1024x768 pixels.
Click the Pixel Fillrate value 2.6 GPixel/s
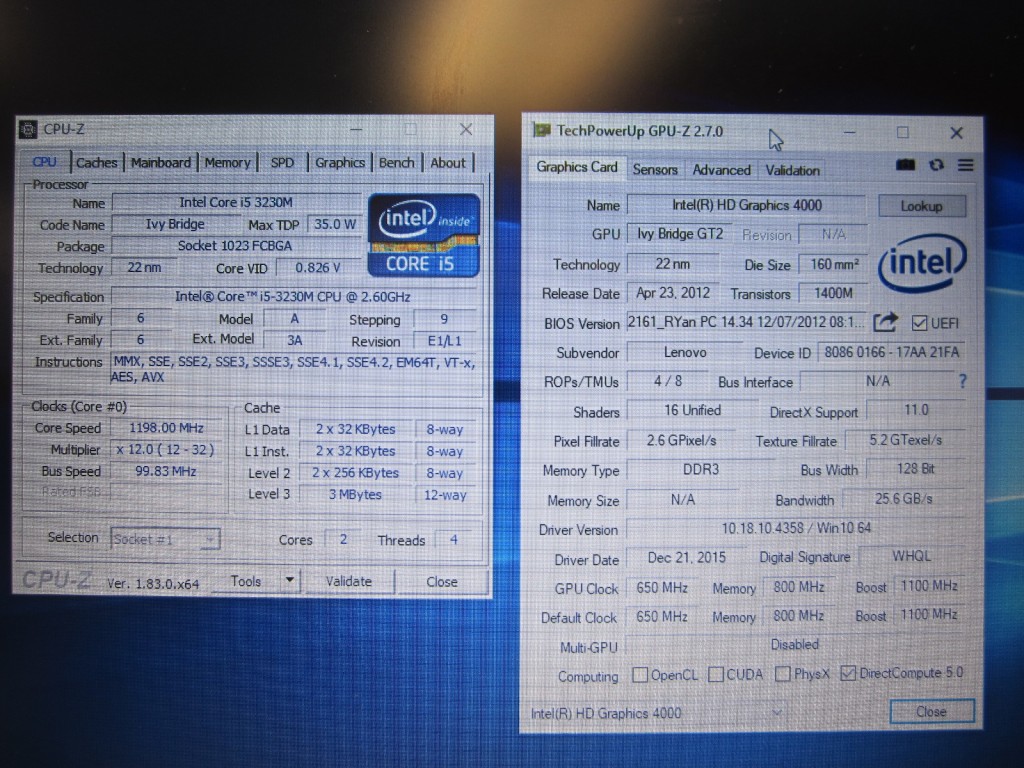(681, 440)
